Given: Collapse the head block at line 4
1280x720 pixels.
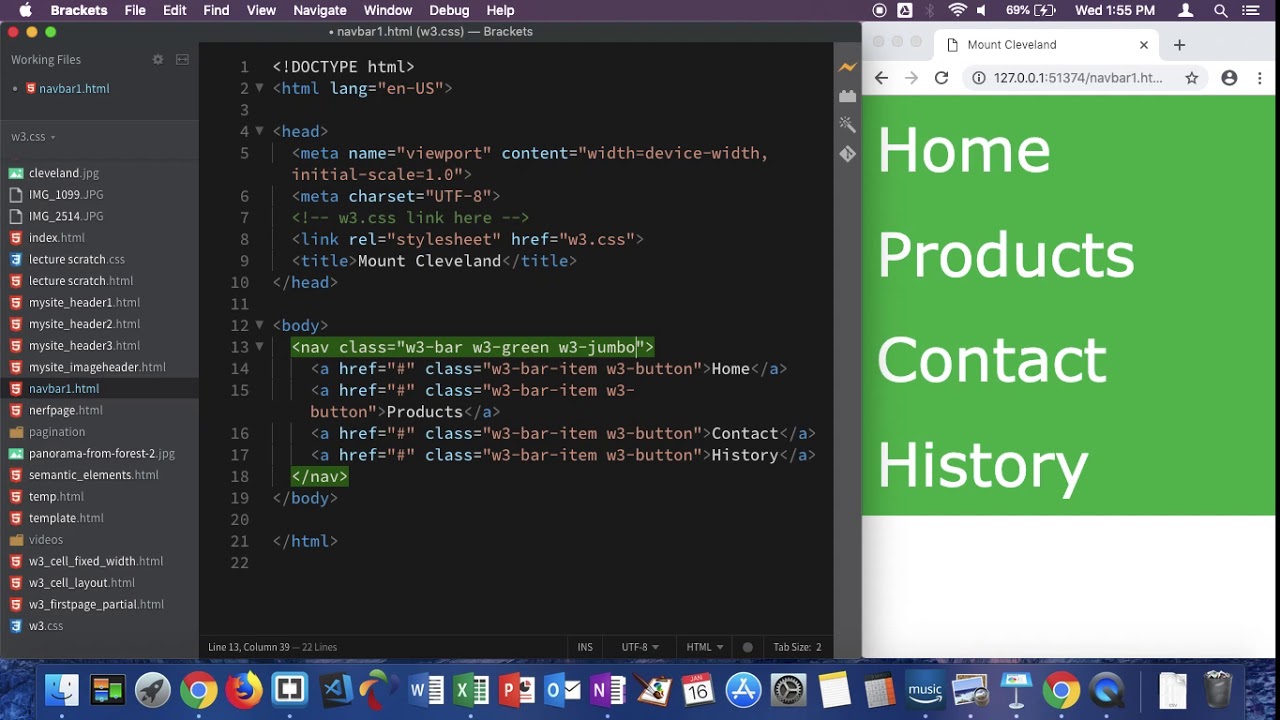Looking at the screenshot, I should [x=259, y=131].
